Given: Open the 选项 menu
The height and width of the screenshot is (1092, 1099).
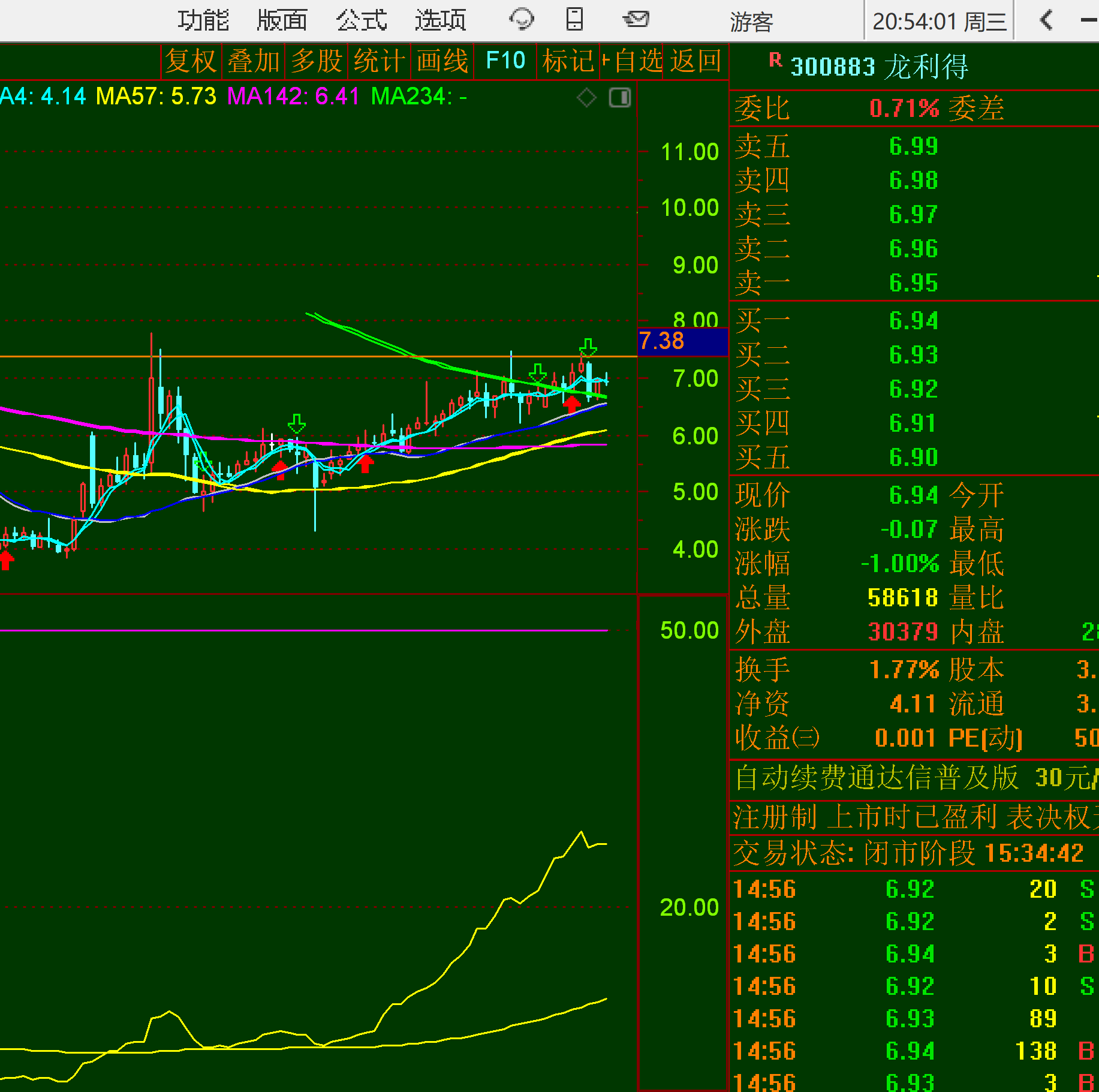Looking at the screenshot, I should pos(441,20).
